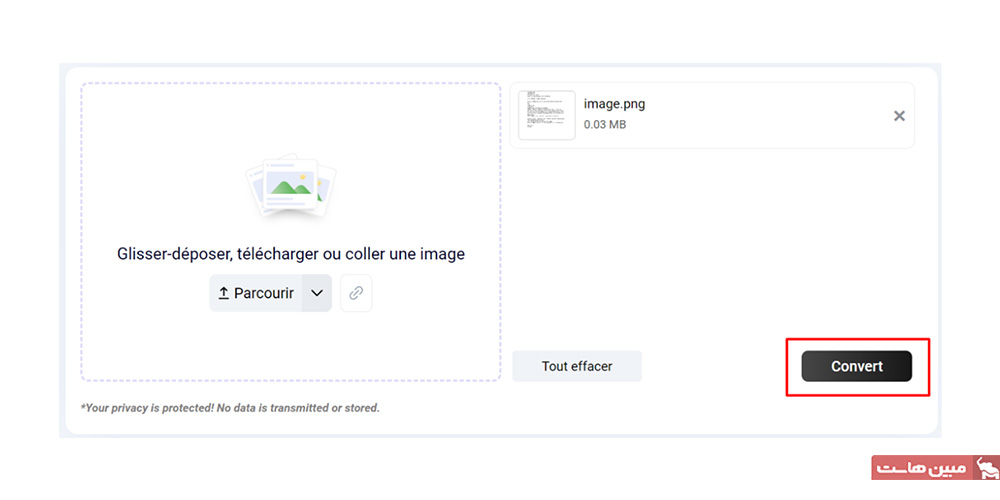Viewport: 1000px width, 500px height.
Task: Click the Convert button
Action: [x=857, y=366]
